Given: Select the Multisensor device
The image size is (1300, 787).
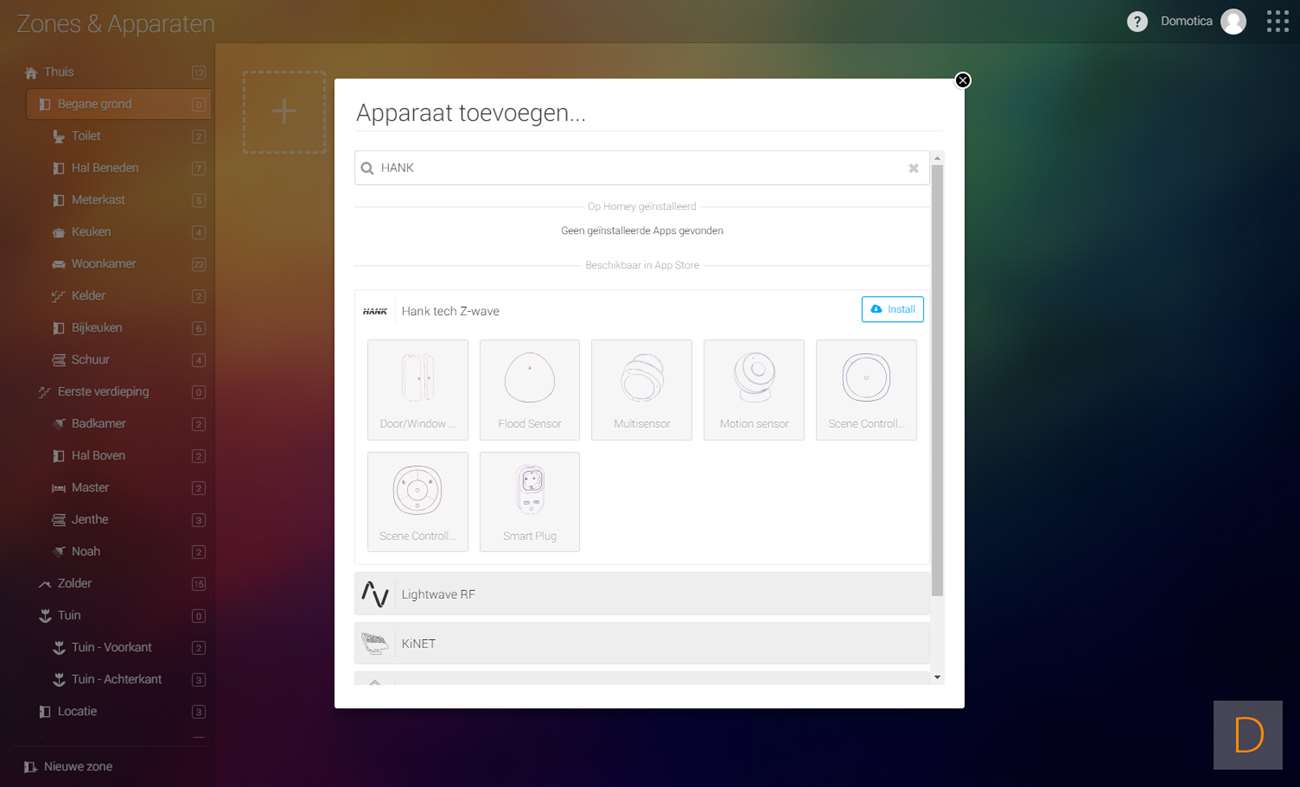Looking at the screenshot, I should [x=642, y=390].
